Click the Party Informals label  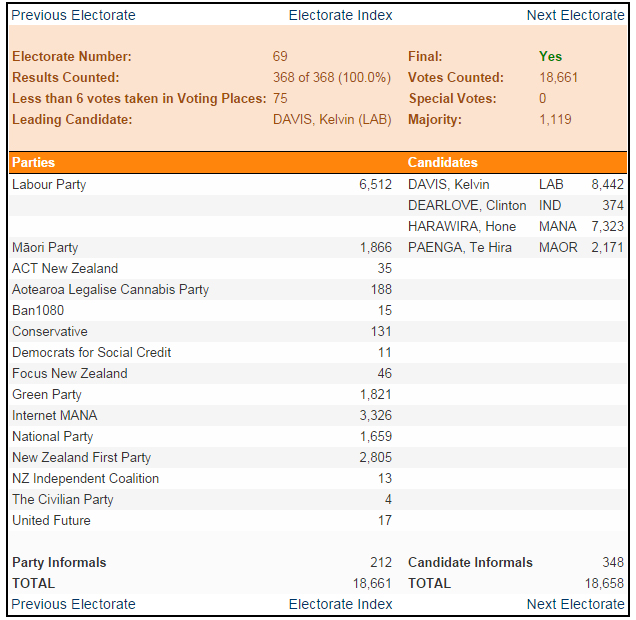(x=59, y=562)
